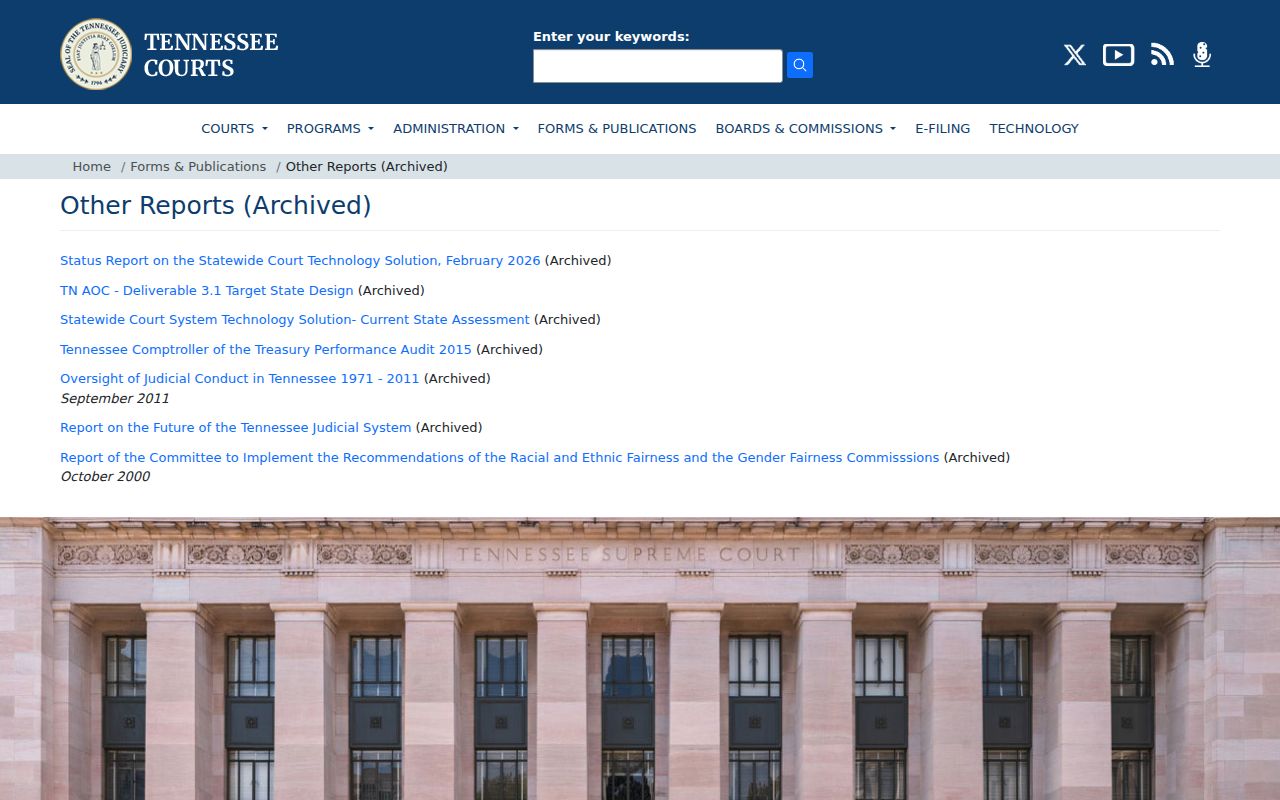Viewport: 1280px width, 800px height.
Task: Expand the Administration dropdown menu
Action: 456,128
